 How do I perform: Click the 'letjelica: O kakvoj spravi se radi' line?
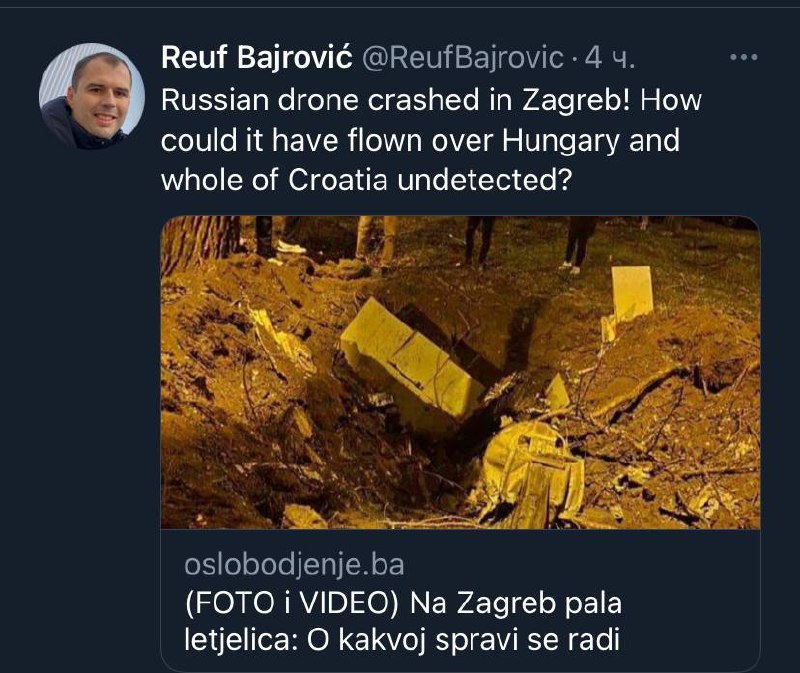pos(402,640)
